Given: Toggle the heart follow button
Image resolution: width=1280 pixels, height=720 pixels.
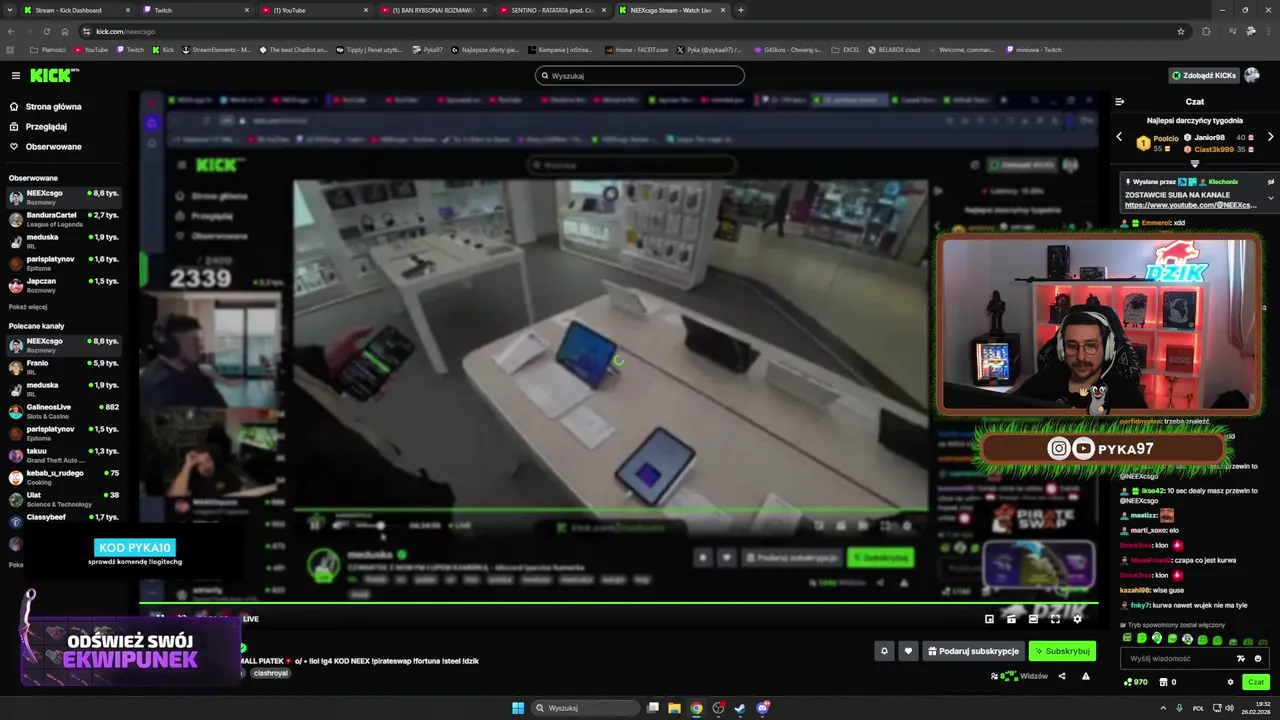Looking at the screenshot, I should pos(908,651).
